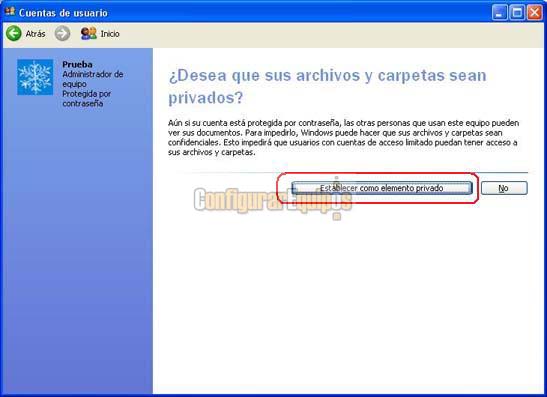Click the user accounts icon in title bar
The height and width of the screenshot is (397, 547).
[x=10, y=12]
